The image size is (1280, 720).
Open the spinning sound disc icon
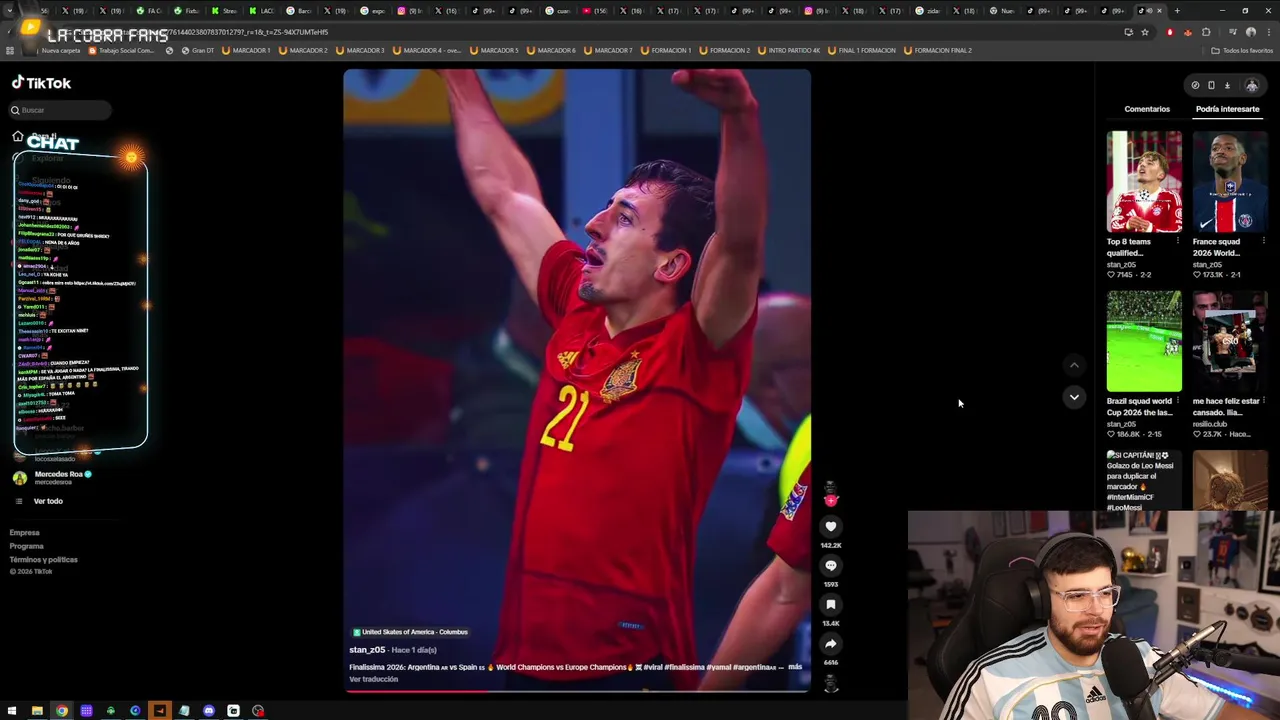tap(830, 684)
